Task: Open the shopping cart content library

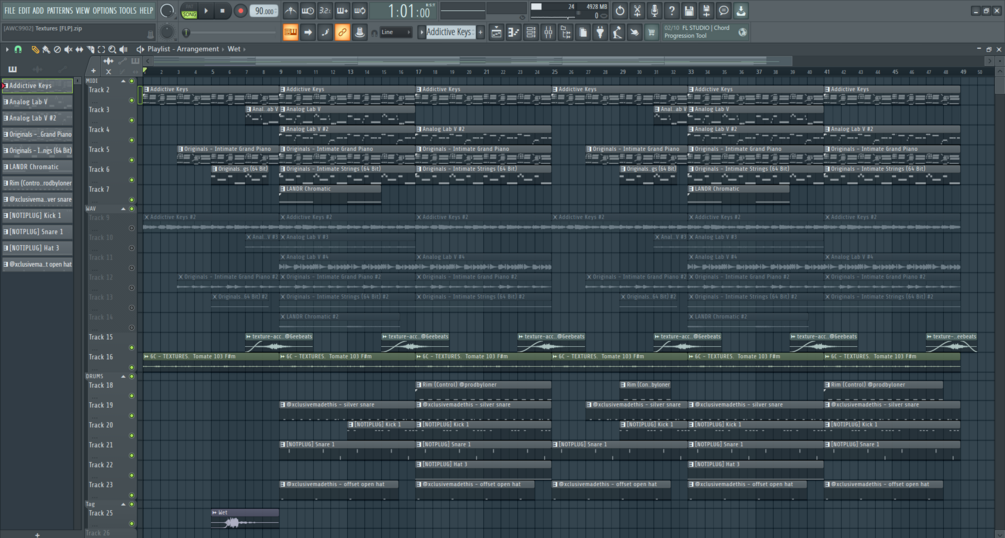Action: point(652,32)
